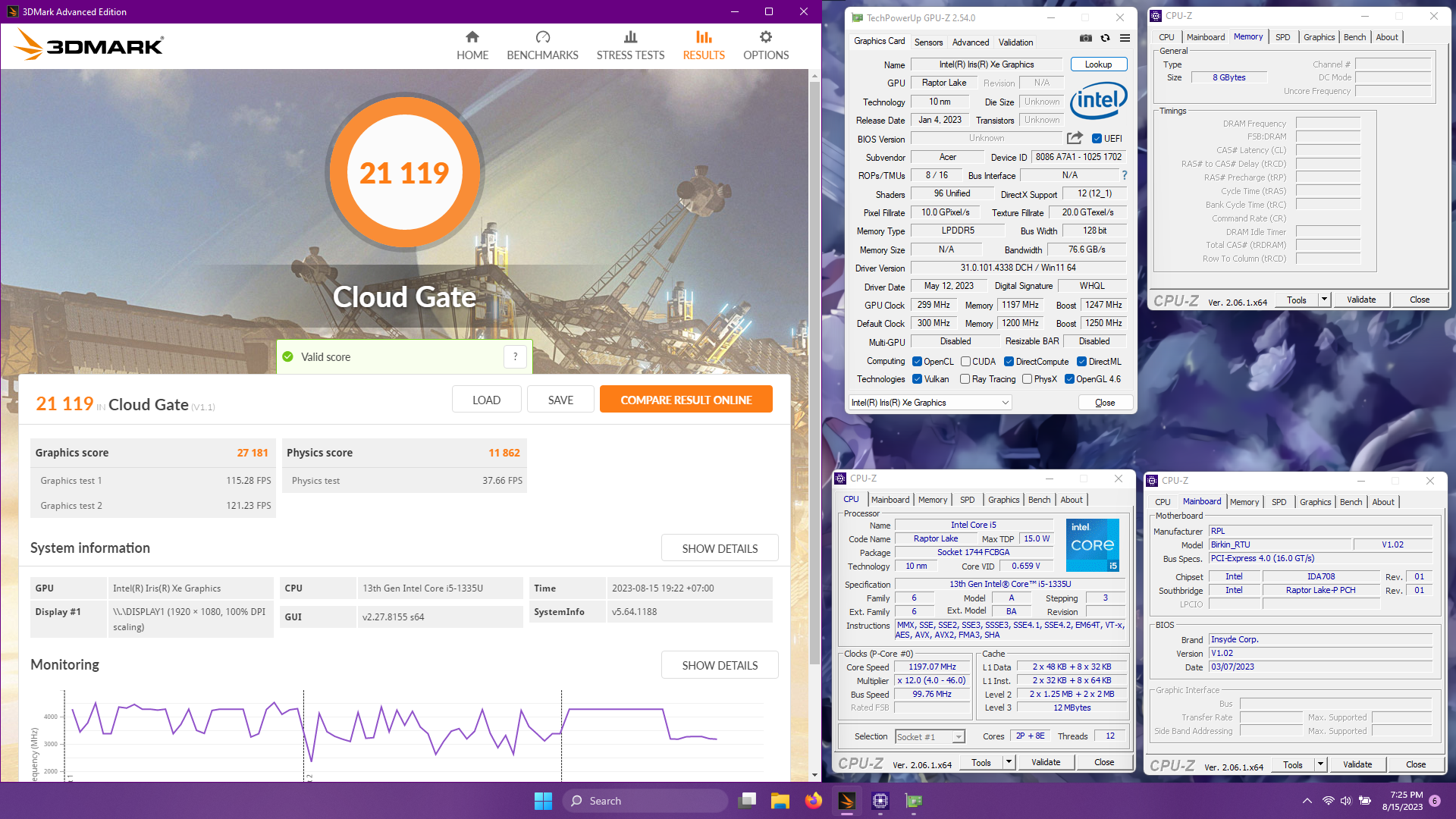
Task: Show details for System information
Action: pos(720,548)
